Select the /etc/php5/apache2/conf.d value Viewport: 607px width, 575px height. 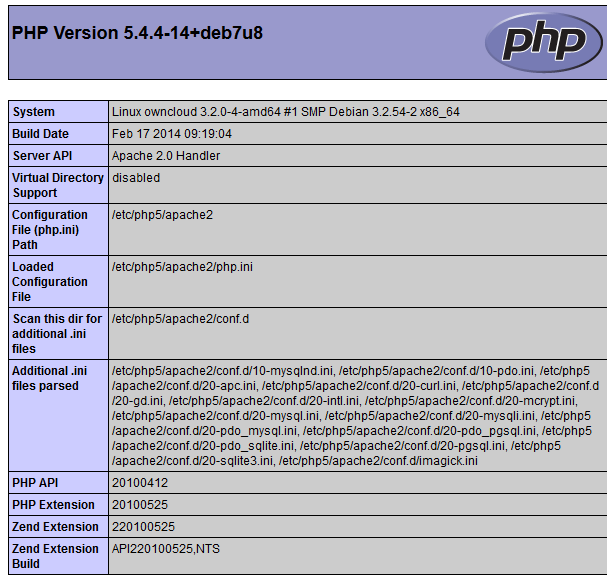pos(180,319)
